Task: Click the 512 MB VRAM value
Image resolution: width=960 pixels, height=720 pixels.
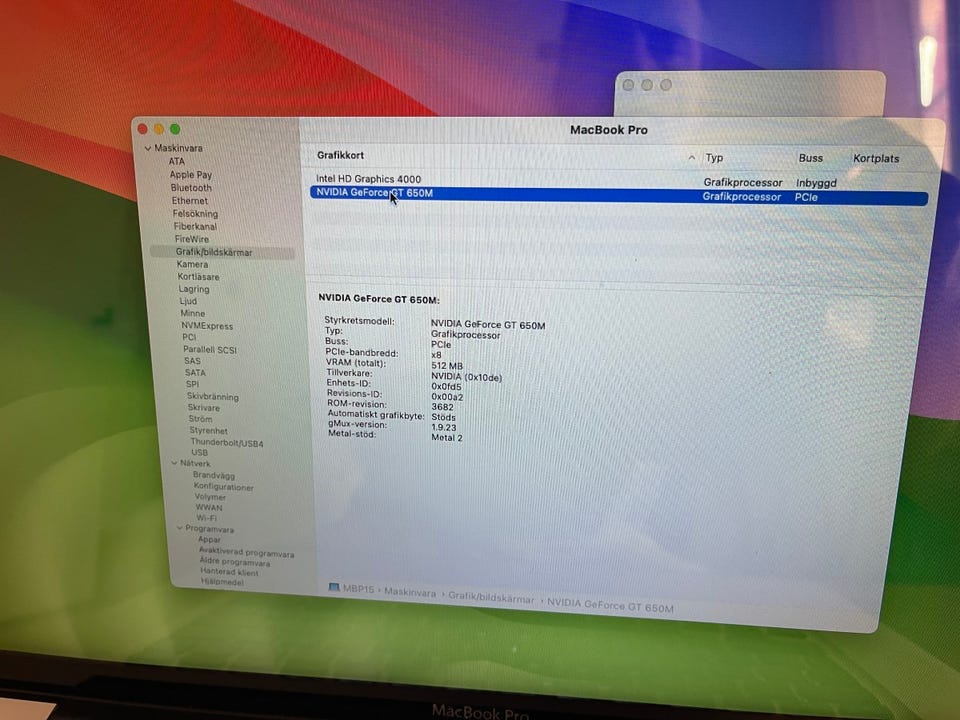Action: coord(446,366)
